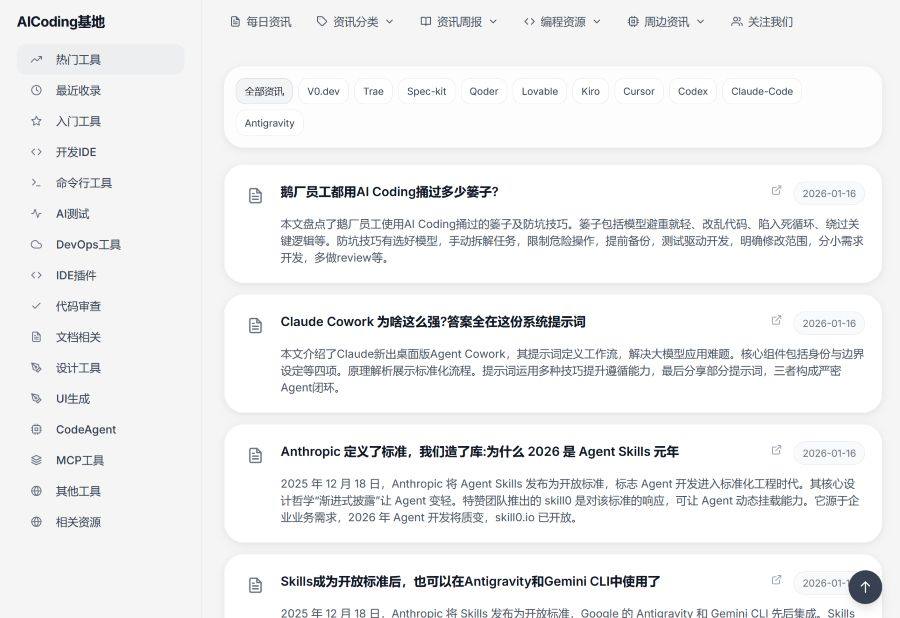Image resolution: width=900 pixels, height=618 pixels.
Task: Click the scroll-to-top arrow button
Action: 865,587
